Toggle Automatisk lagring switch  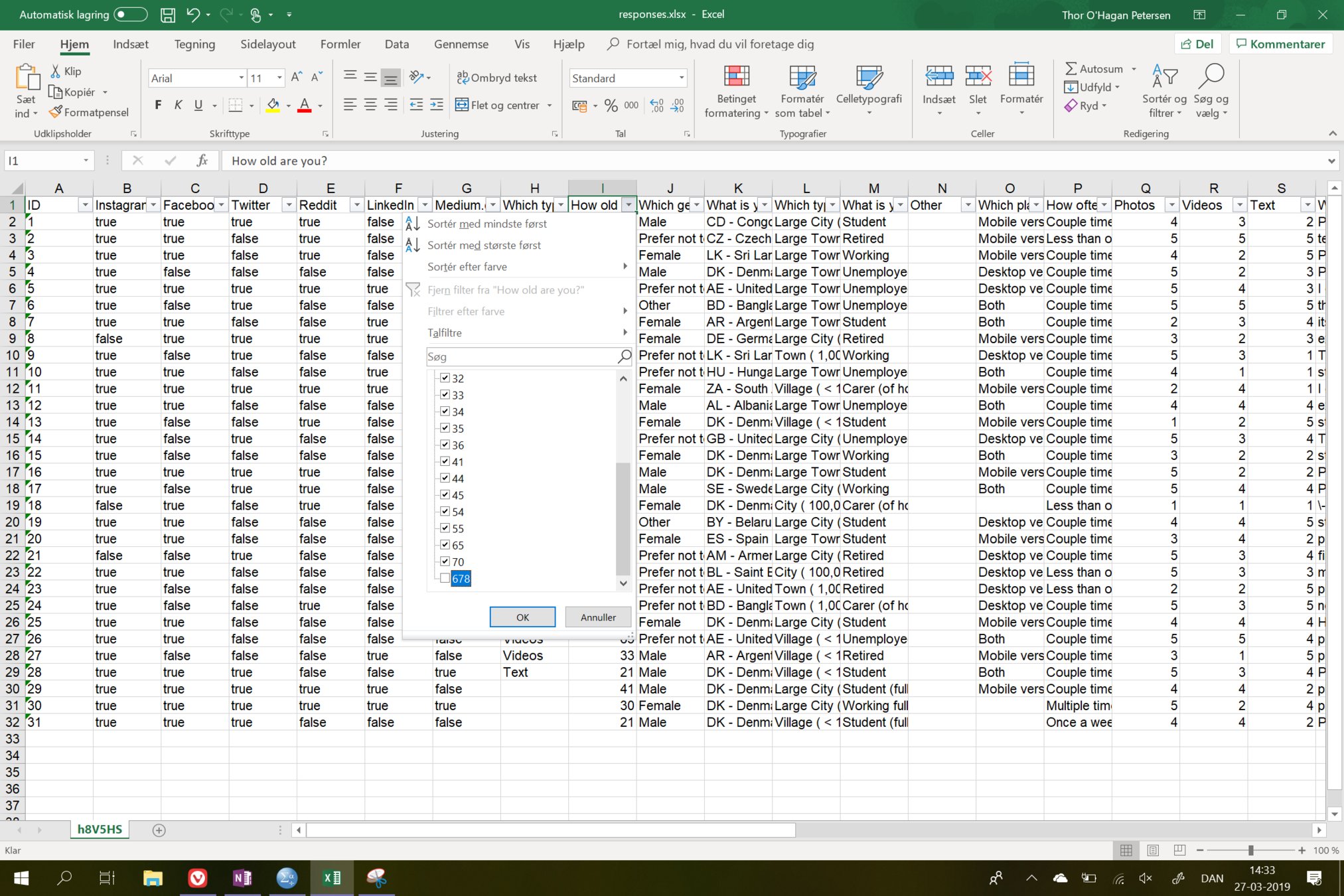[x=130, y=14]
